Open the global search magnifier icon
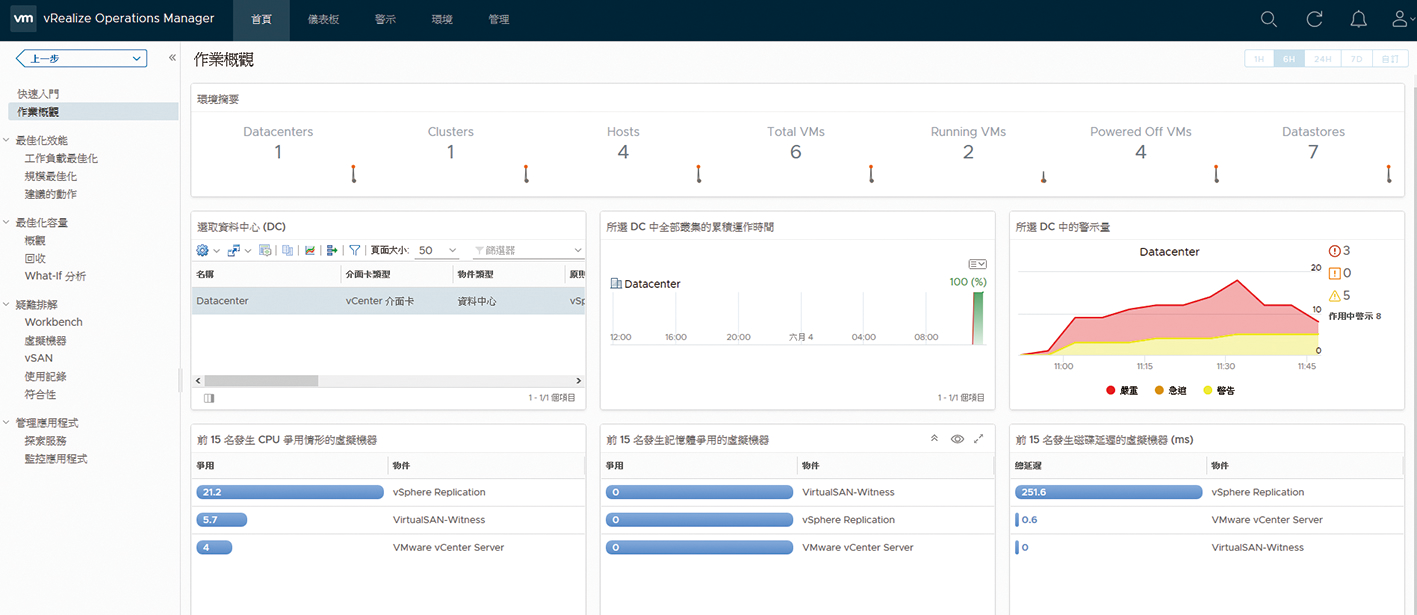This screenshot has height=615, width=1417. tap(1269, 19)
